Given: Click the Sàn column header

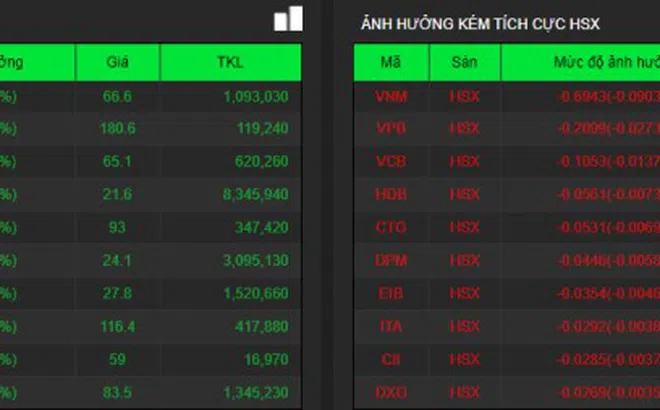Looking at the screenshot, I should [x=464, y=62].
